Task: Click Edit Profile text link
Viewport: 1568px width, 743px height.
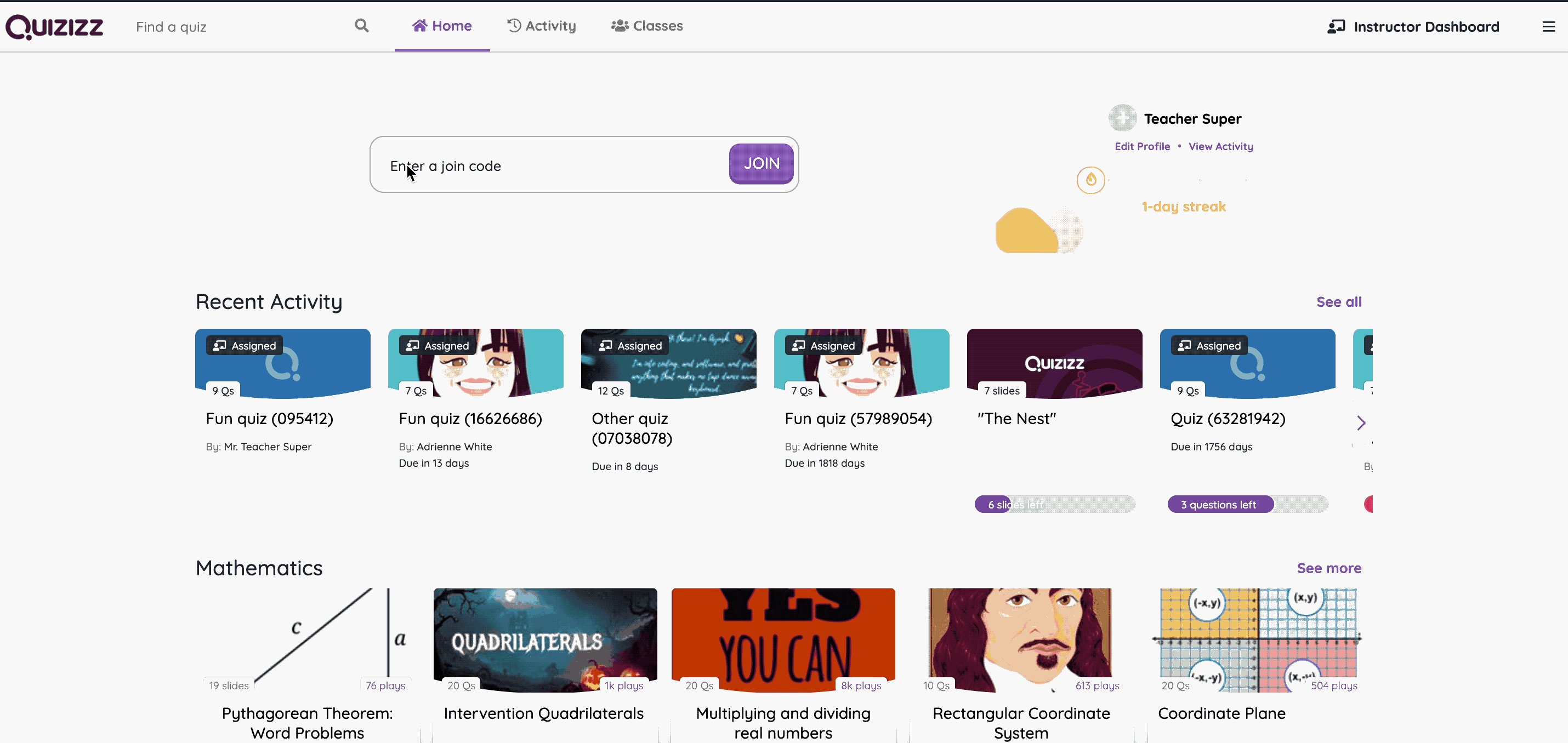Action: 1142,145
